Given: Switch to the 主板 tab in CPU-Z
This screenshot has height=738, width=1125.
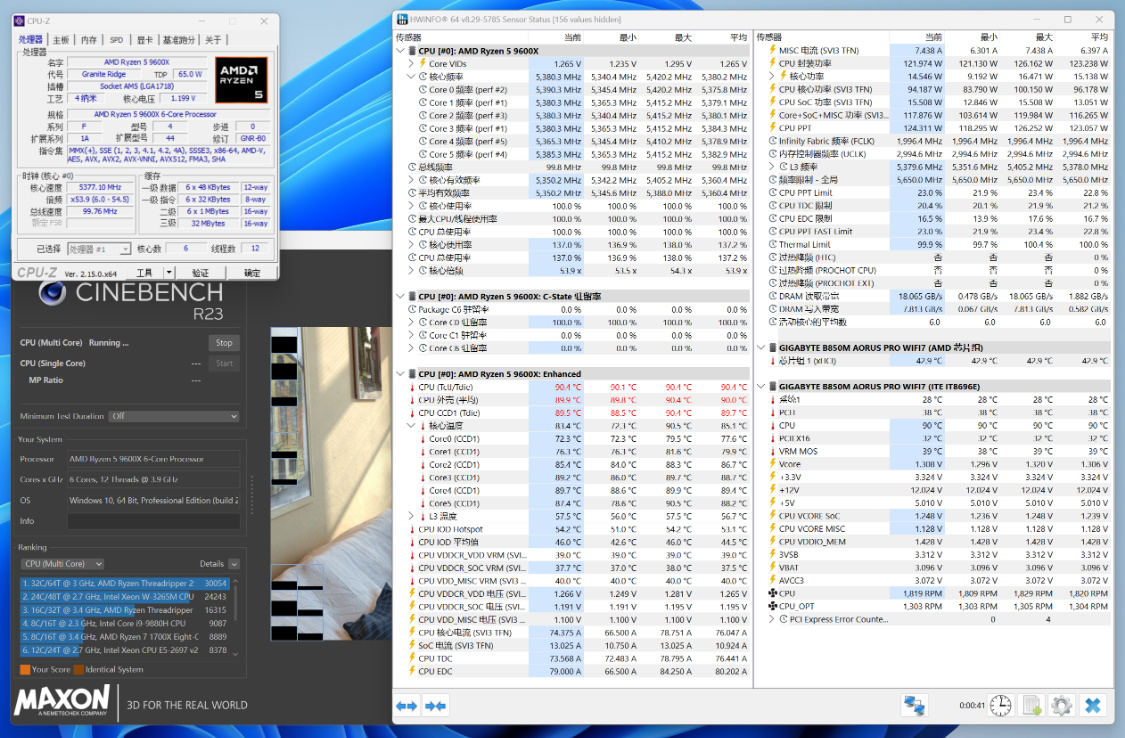Looking at the screenshot, I should pos(61,40).
